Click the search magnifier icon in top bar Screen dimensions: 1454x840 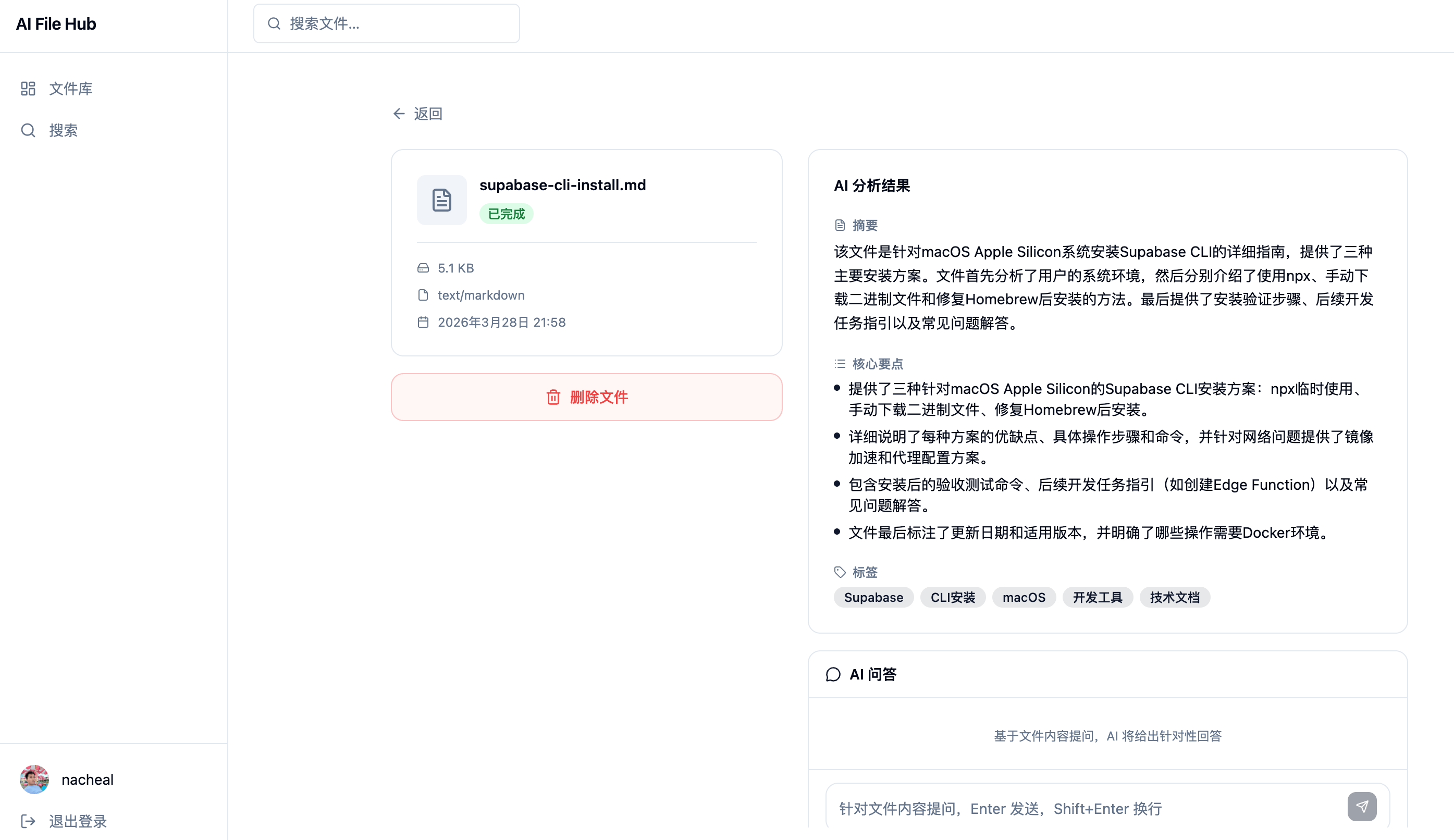(x=274, y=23)
